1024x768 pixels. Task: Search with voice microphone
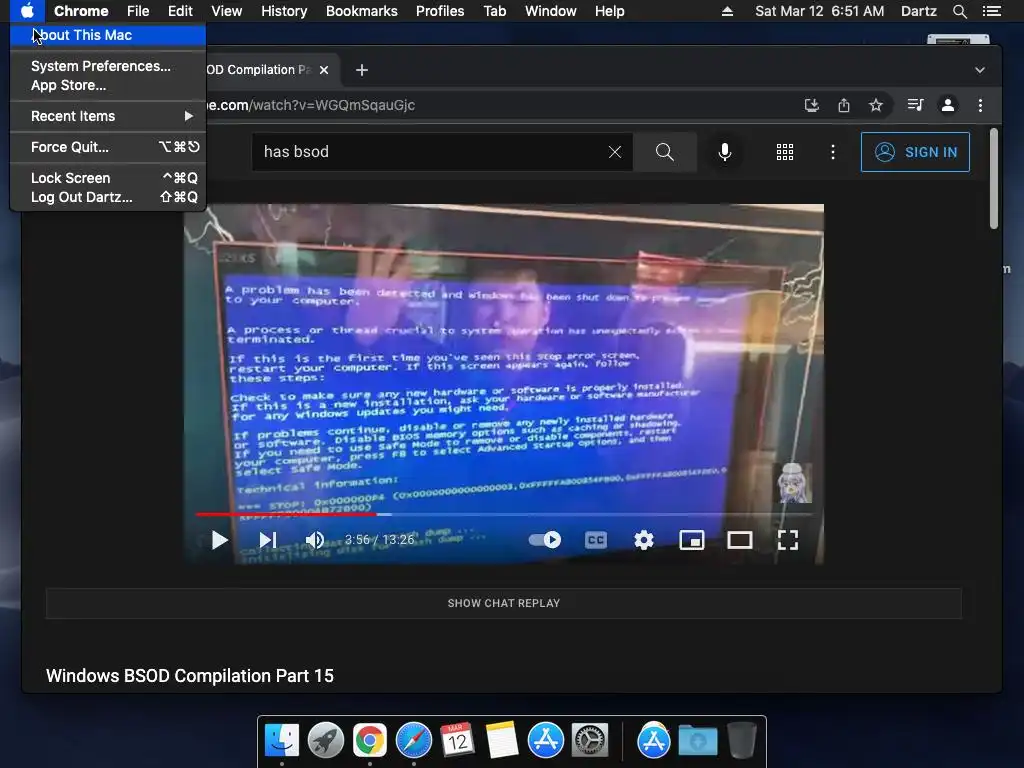coord(724,152)
